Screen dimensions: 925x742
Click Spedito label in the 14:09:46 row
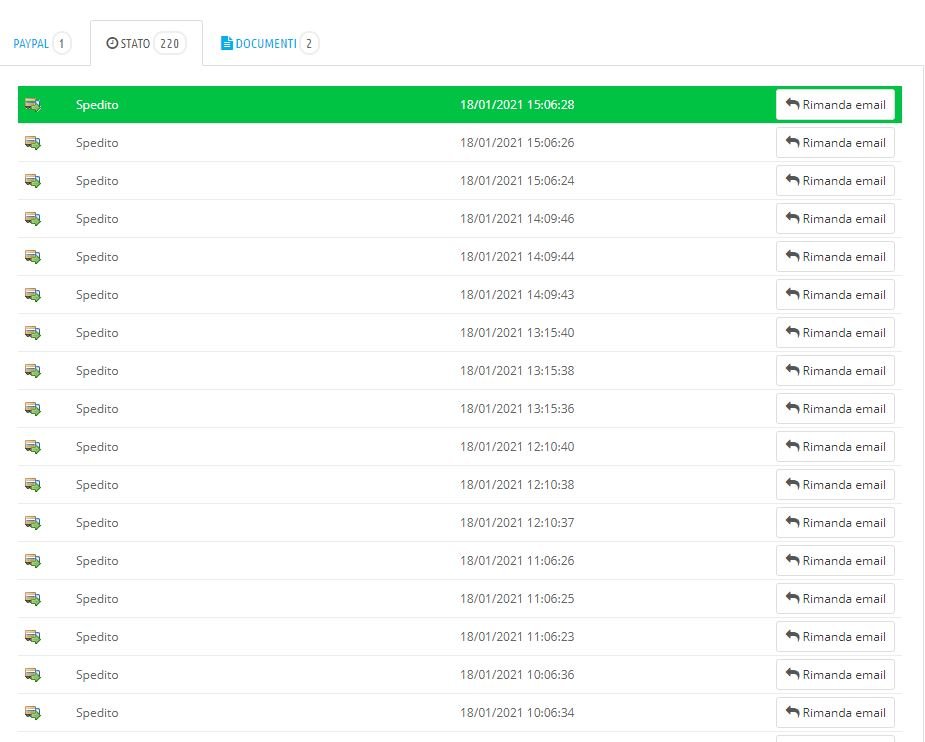[x=97, y=219]
